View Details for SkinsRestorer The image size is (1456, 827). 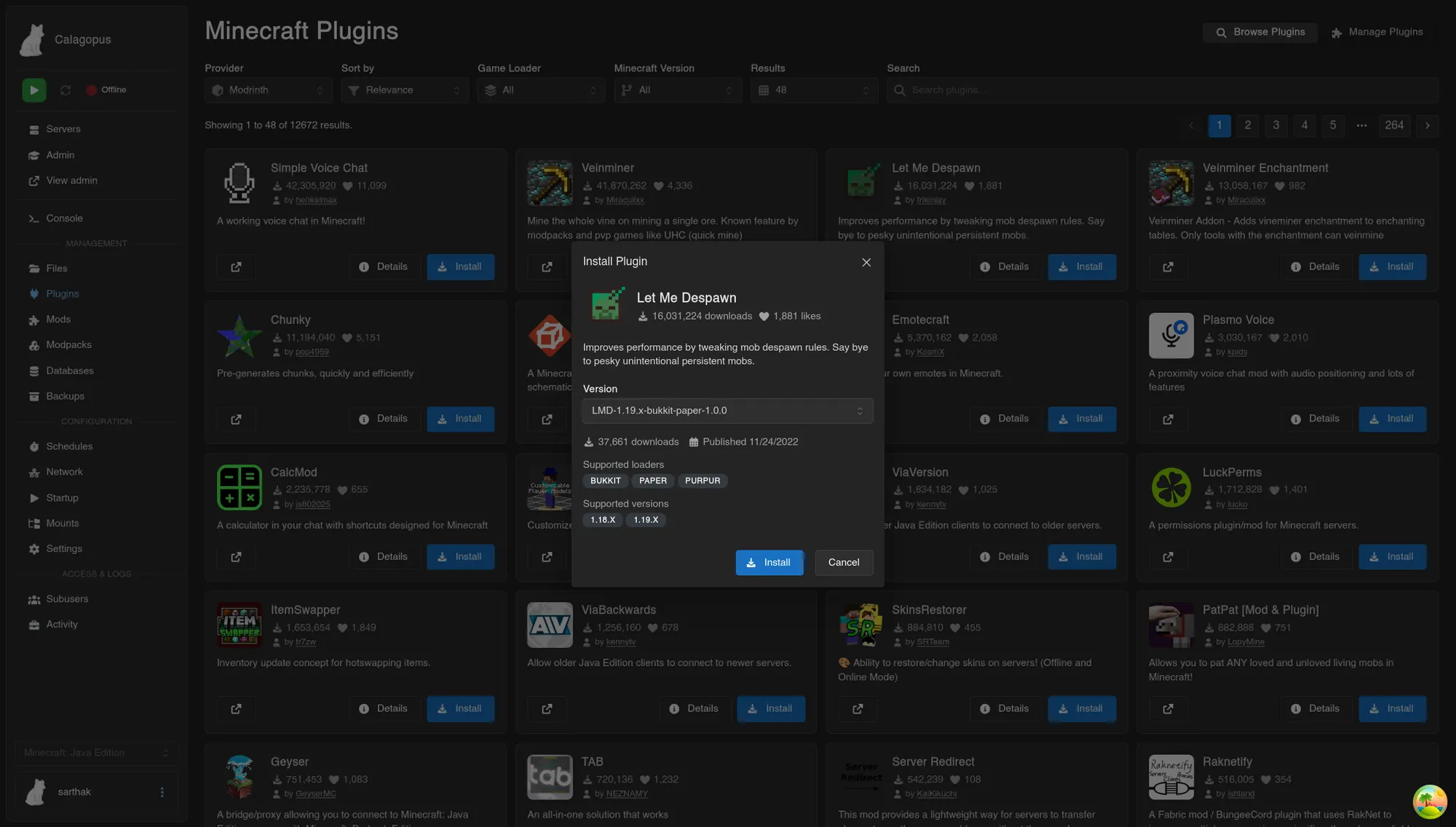[1005, 709]
